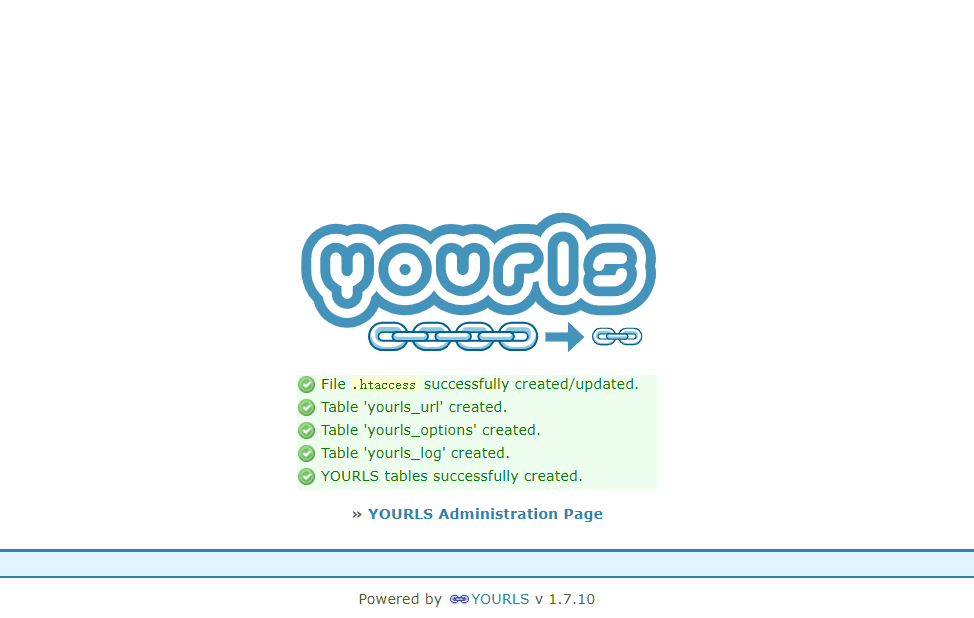Click the 'Table yourls_url created' message

(x=414, y=407)
